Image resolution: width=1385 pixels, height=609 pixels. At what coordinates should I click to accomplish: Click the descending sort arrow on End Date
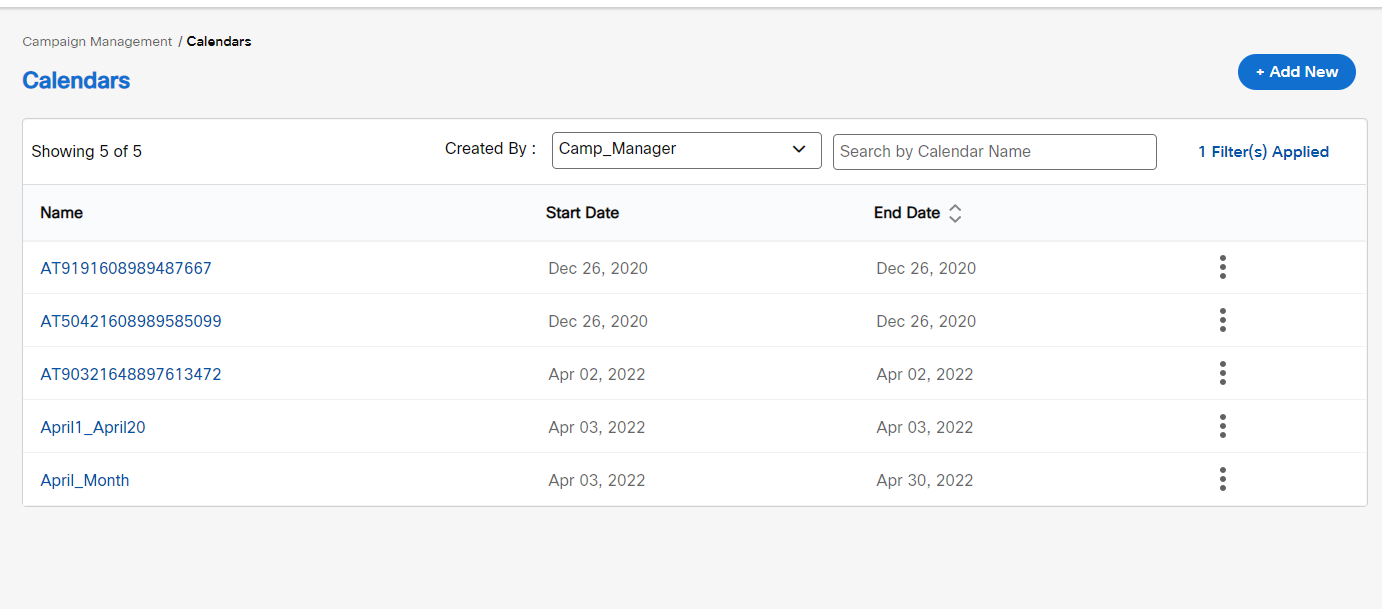(x=955, y=218)
